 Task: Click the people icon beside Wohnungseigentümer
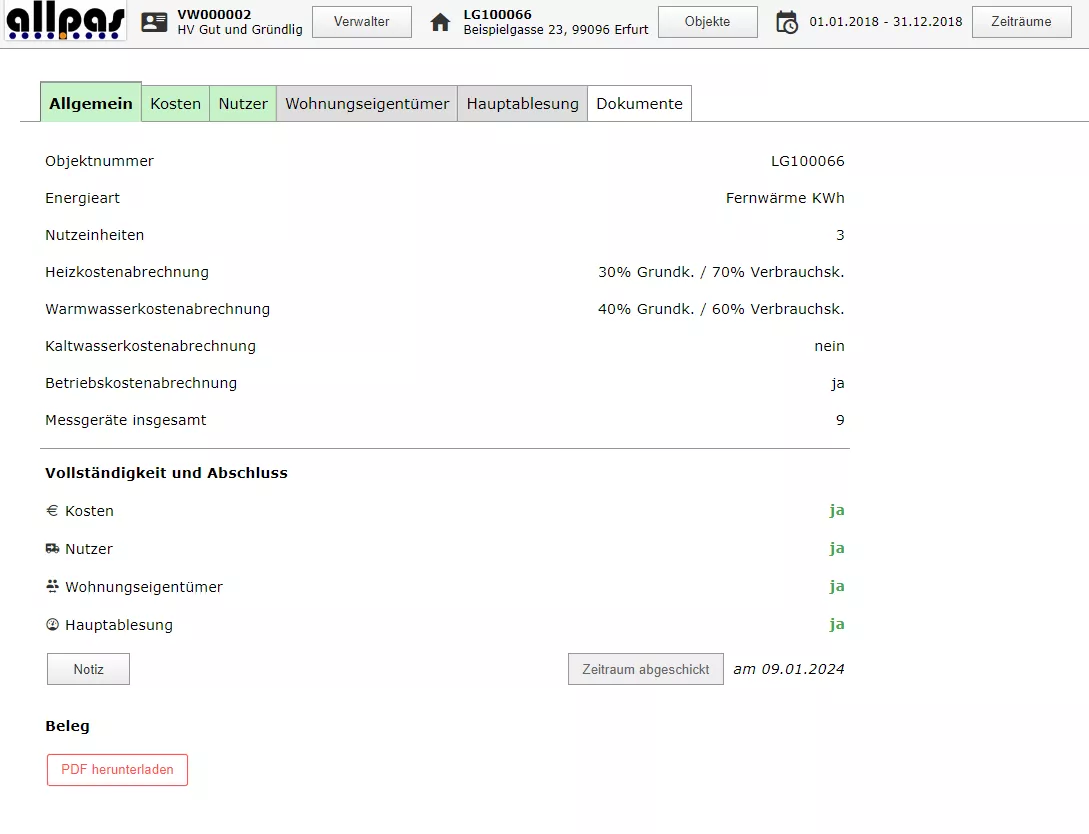pos(52,587)
